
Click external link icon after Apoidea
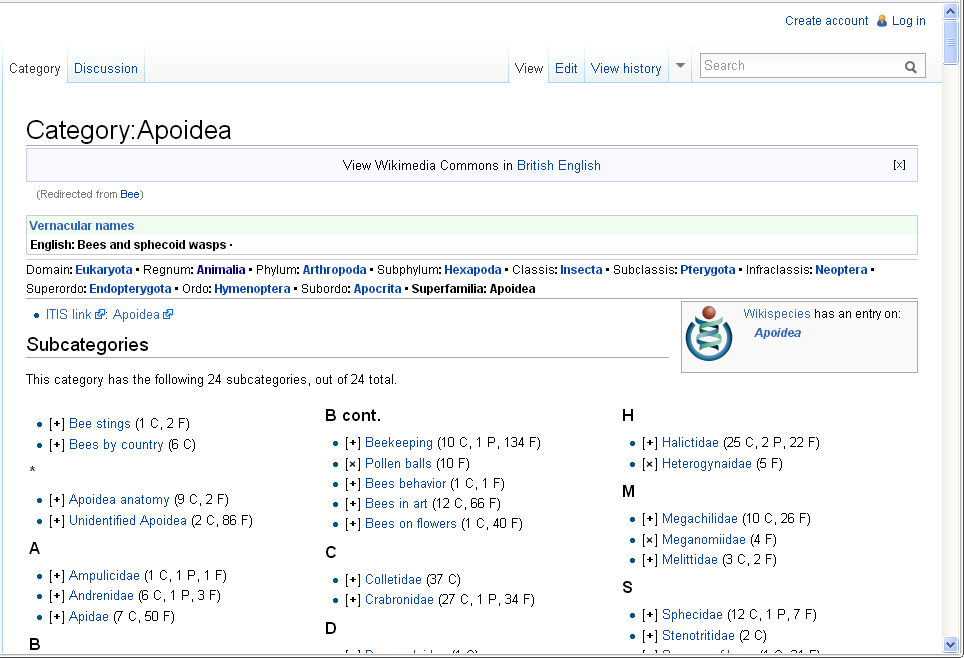[x=168, y=315]
